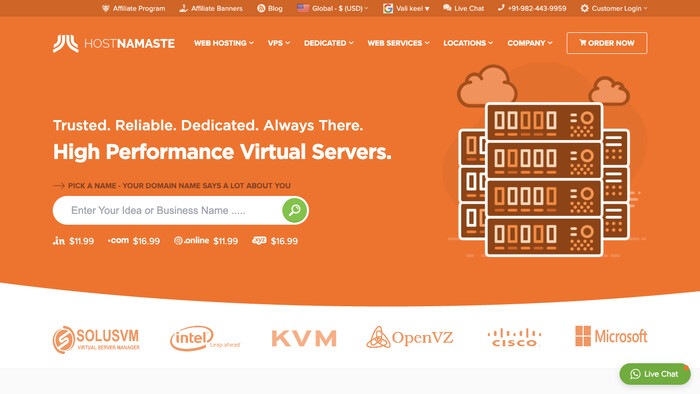Click the Affiliate Program handshake icon
Screen dimensions: 700x394
[x=106, y=8]
